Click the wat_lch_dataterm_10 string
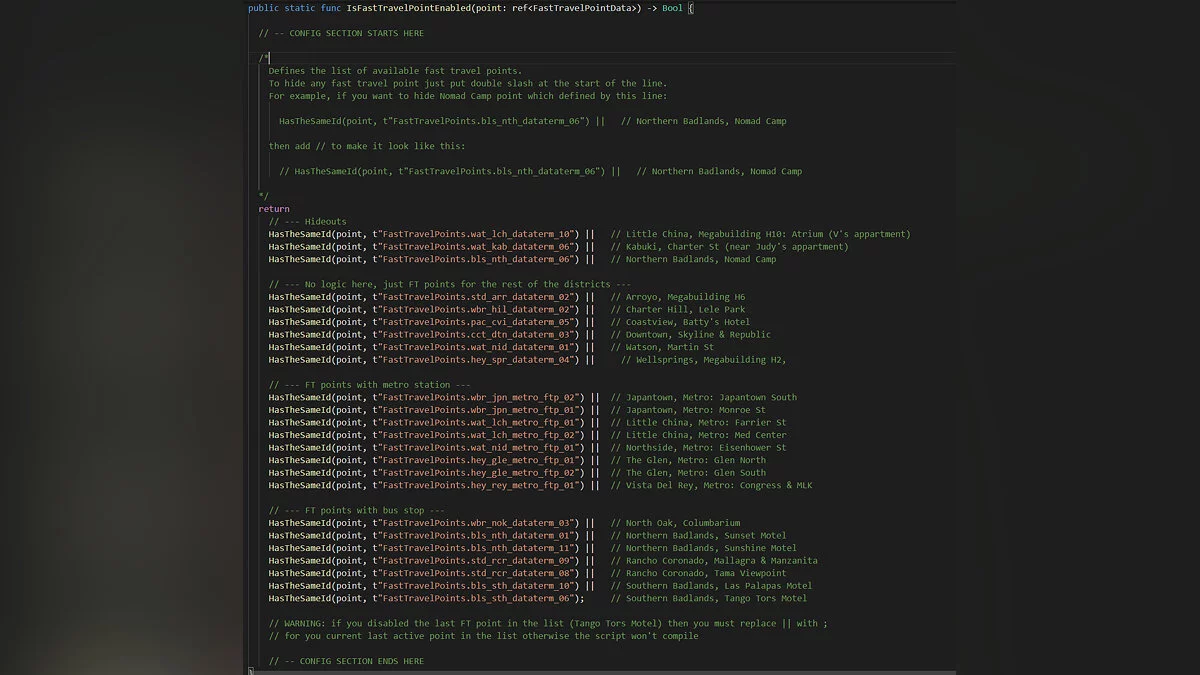The width and height of the screenshot is (1200, 675). coord(478,234)
